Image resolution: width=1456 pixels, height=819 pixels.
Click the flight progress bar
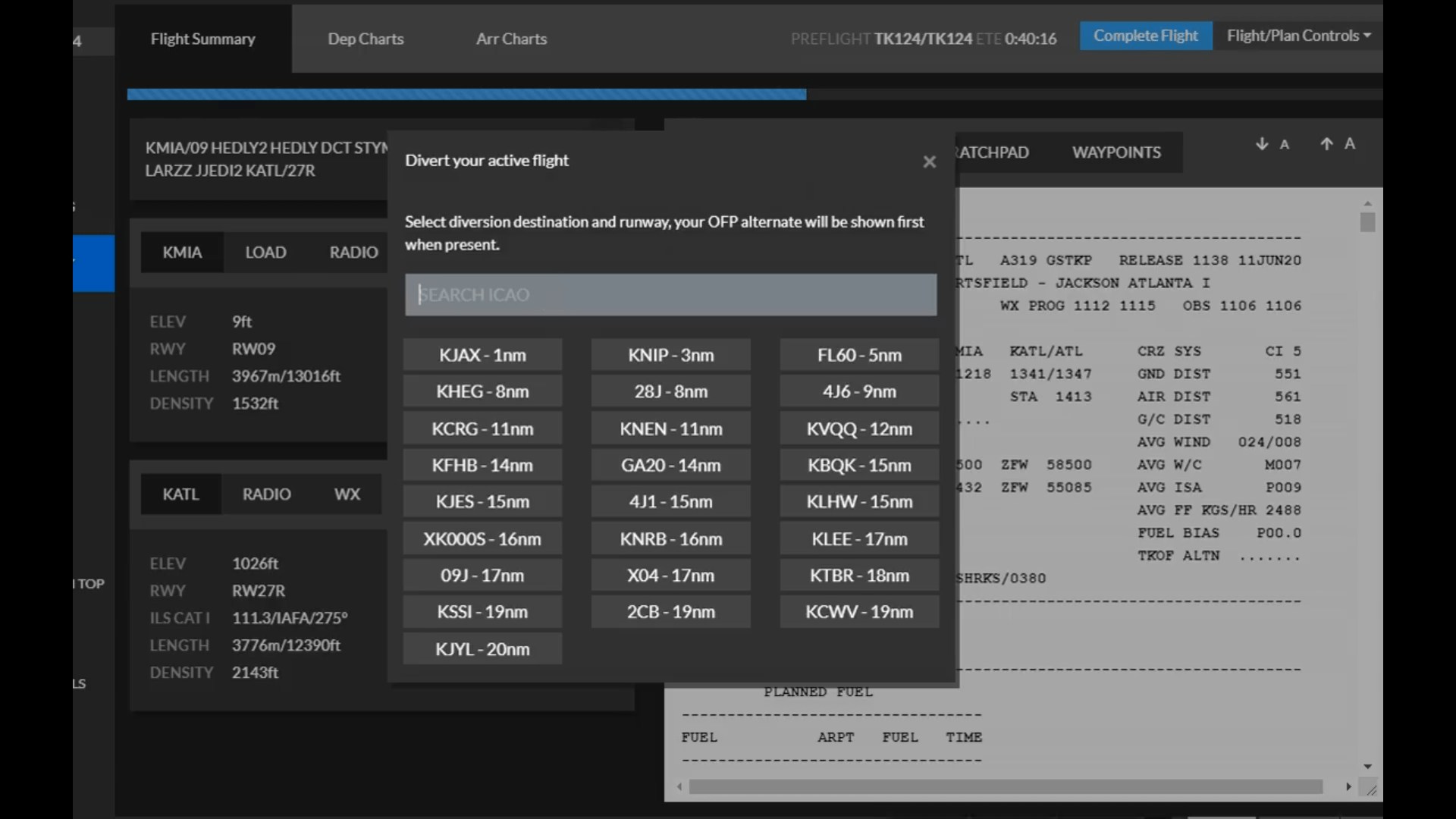point(466,95)
